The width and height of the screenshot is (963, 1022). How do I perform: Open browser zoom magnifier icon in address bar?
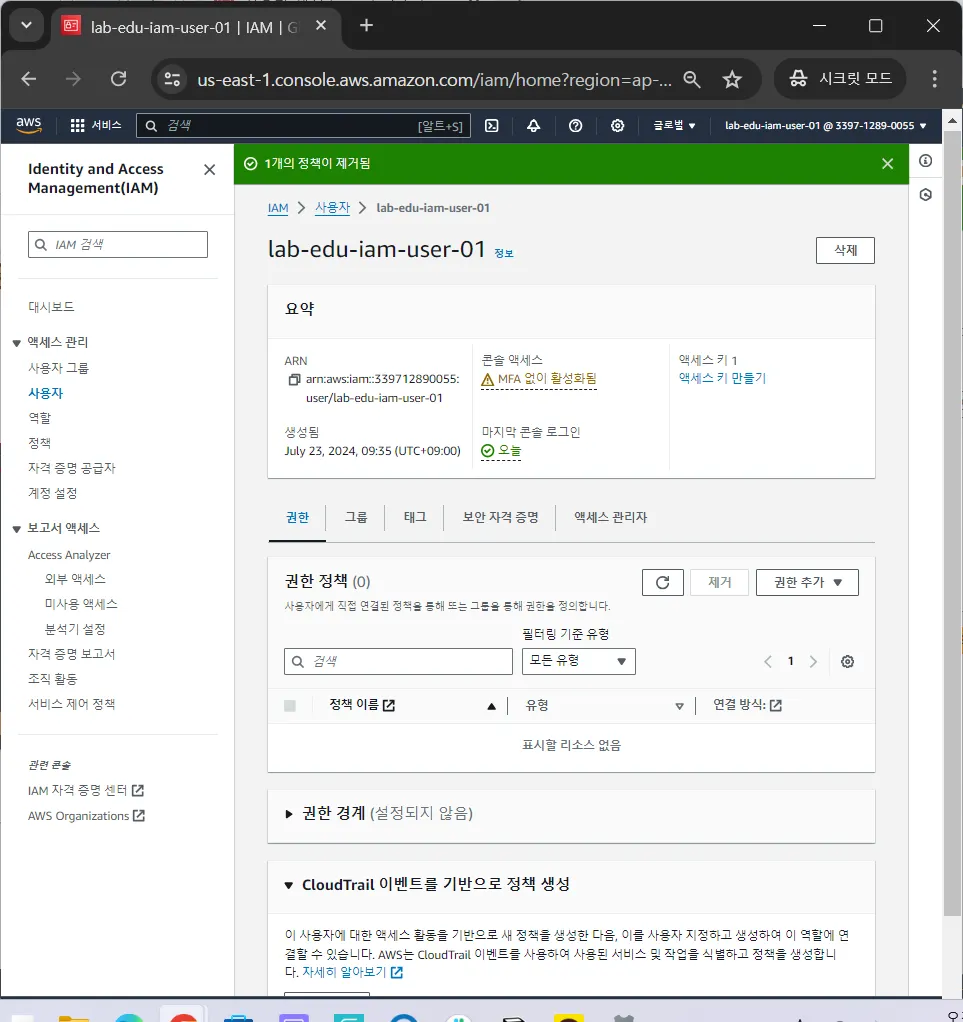coord(692,80)
